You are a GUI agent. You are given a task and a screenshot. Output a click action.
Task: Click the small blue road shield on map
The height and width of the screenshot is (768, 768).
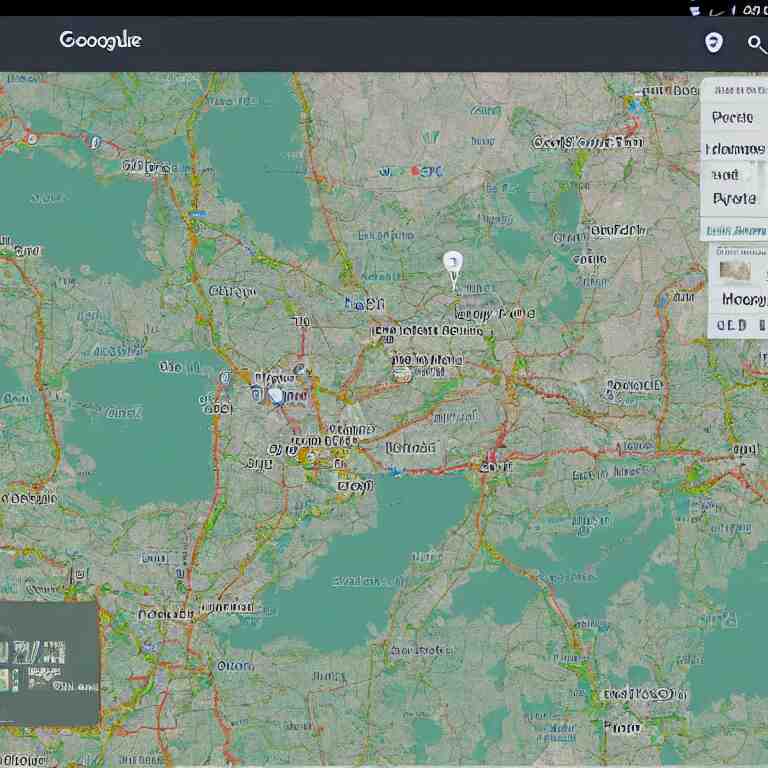point(198,214)
